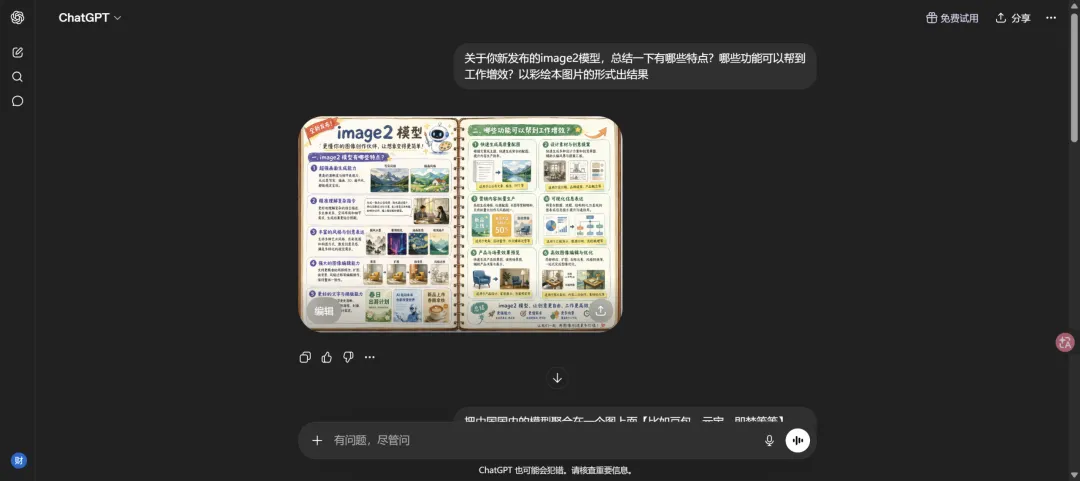The height and width of the screenshot is (481, 1080).
Task: Click the scroll-to-bottom arrow button
Action: tap(557, 378)
